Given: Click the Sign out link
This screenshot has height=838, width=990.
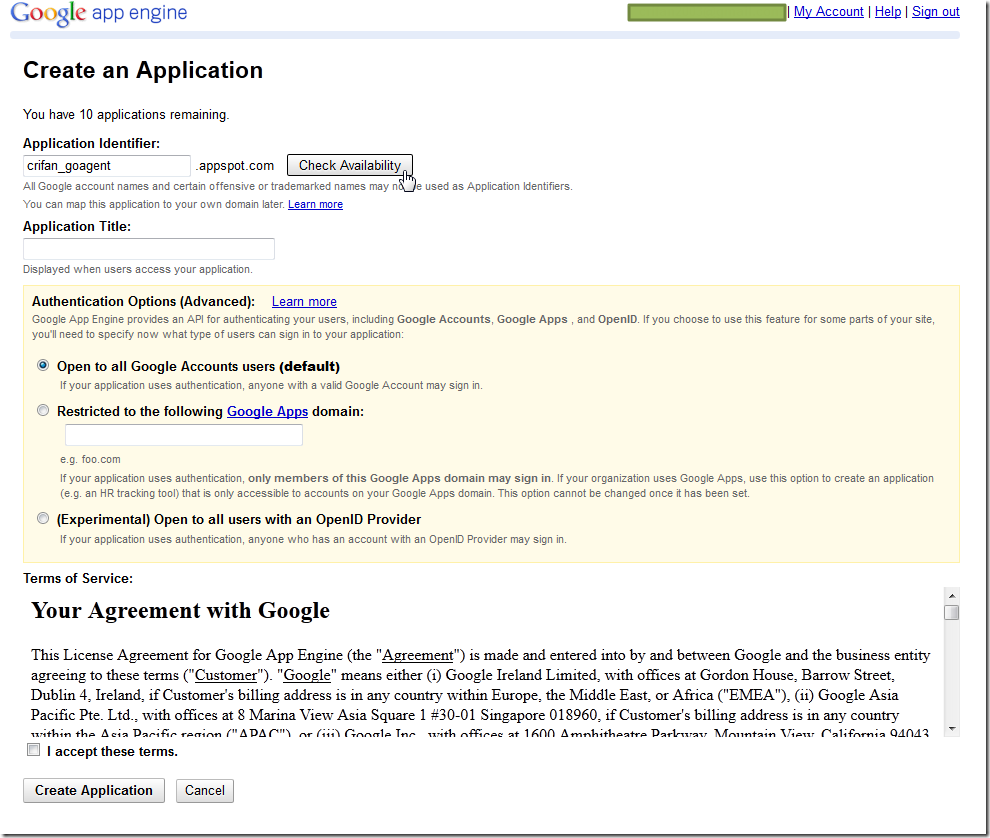Looking at the screenshot, I should tap(935, 12).
